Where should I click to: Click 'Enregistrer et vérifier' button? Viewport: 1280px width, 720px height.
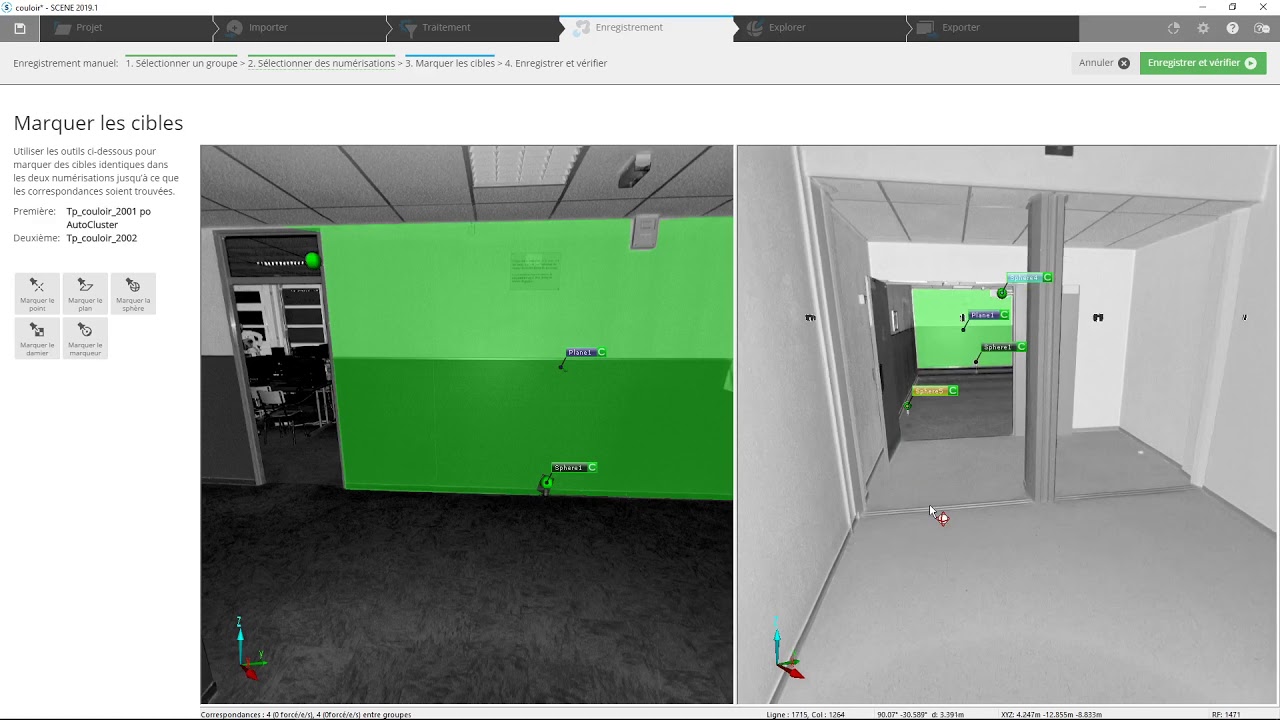tap(1203, 63)
